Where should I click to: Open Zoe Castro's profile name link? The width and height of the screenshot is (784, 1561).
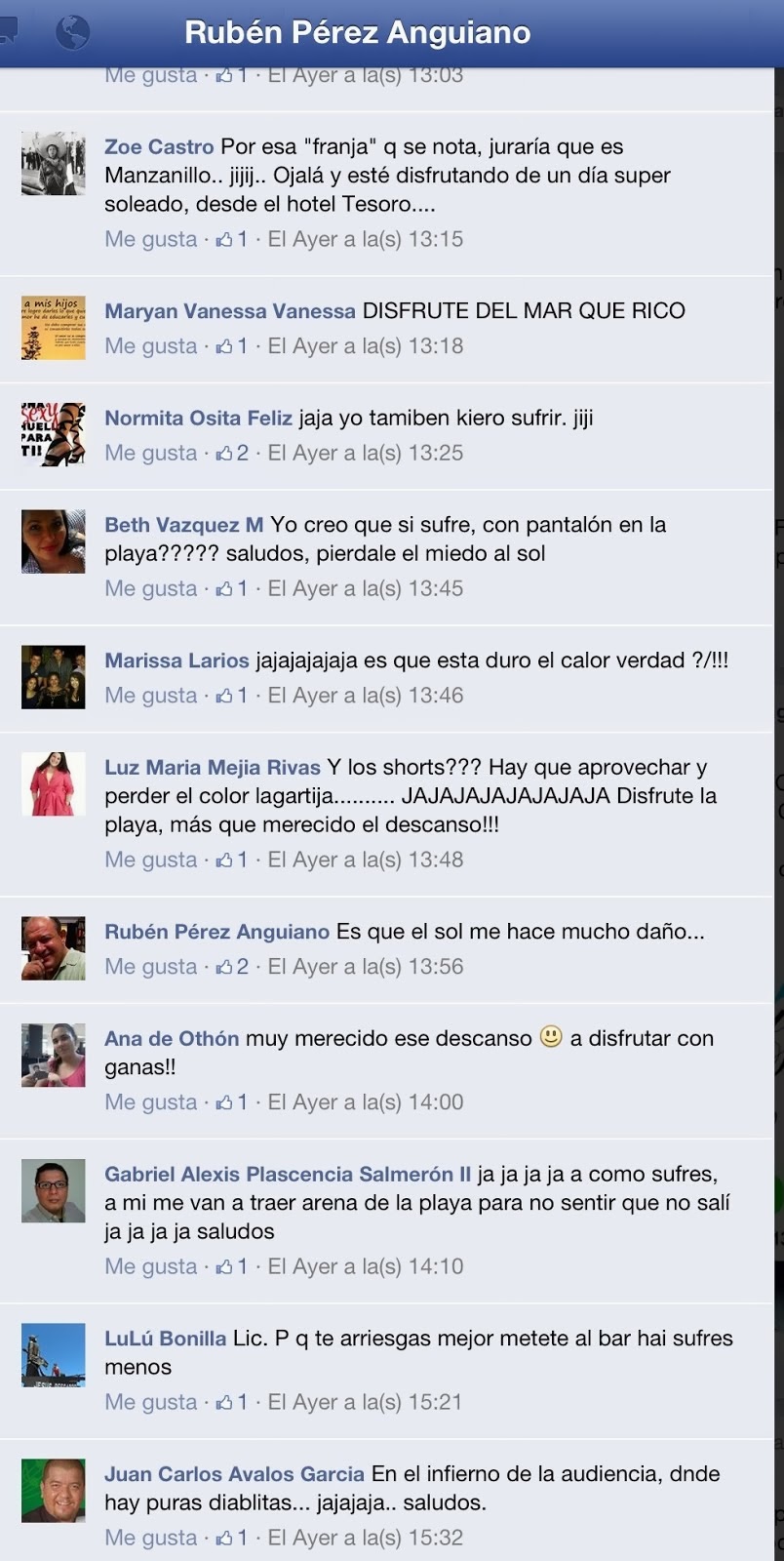tap(159, 147)
